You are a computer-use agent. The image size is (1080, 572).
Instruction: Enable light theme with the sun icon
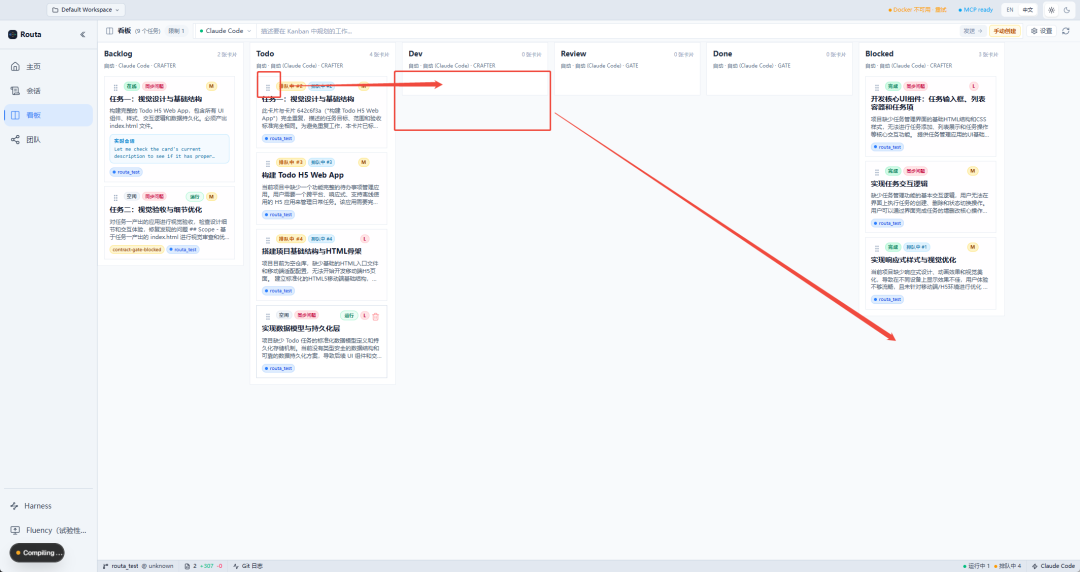[x=1051, y=10]
